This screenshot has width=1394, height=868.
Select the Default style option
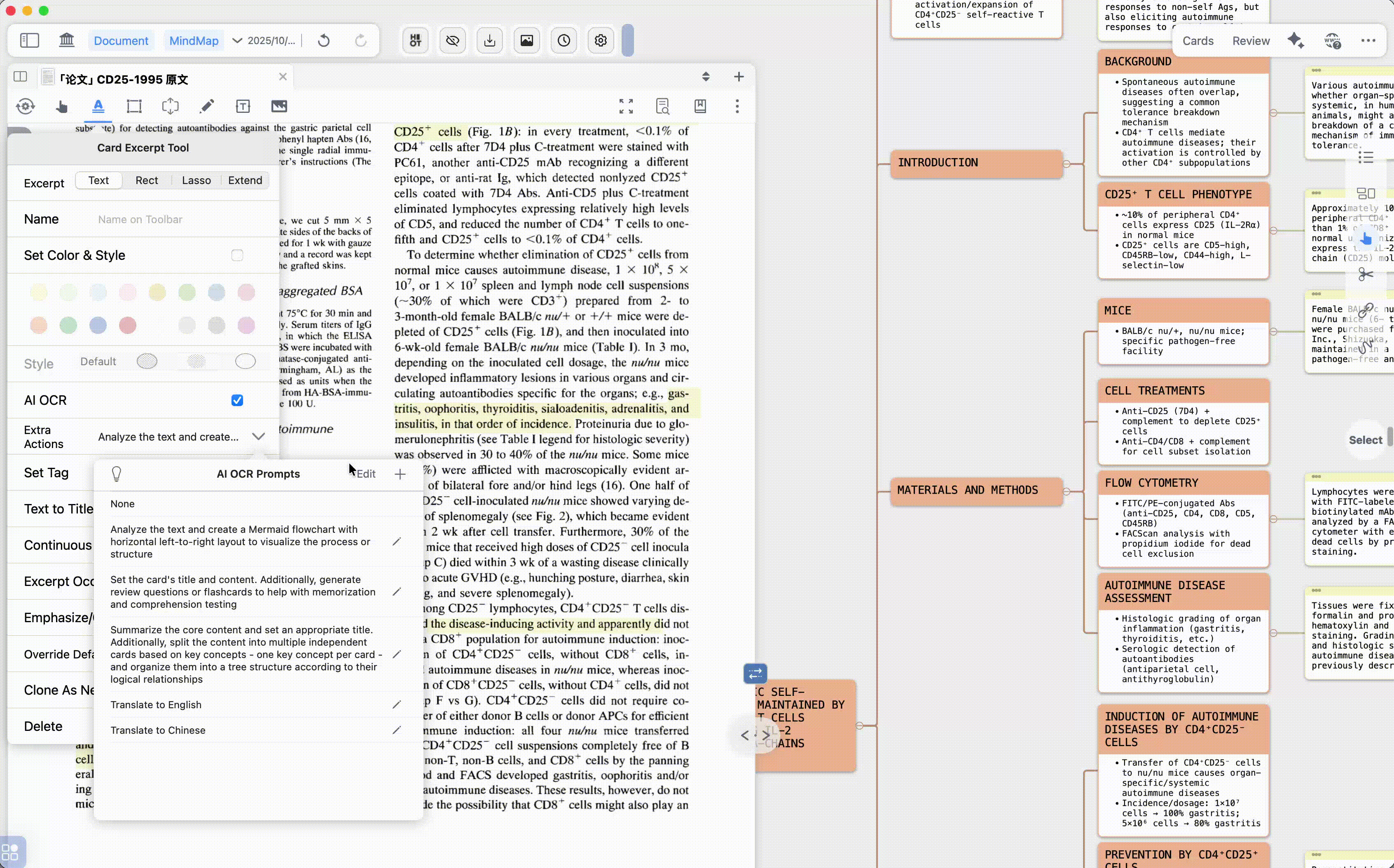click(x=98, y=362)
